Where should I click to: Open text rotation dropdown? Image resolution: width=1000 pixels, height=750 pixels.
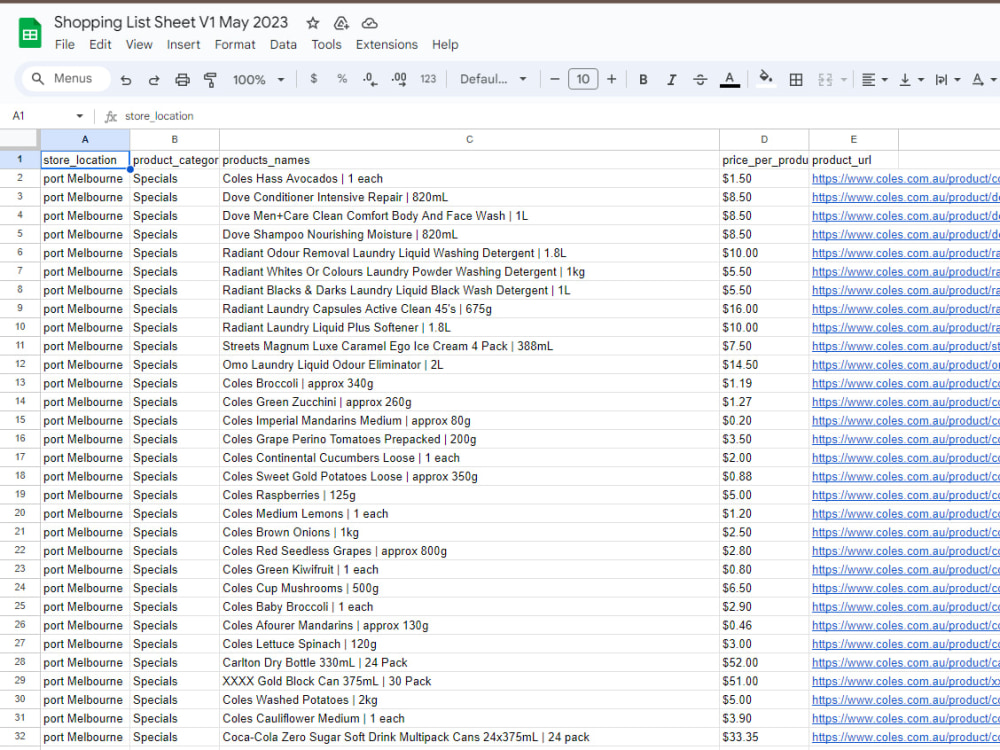pyautogui.click(x=983, y=80)
